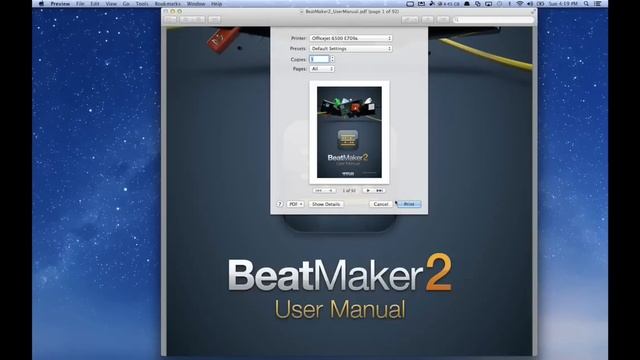The height and width of the screenshot is (360, 640).
Task: Click the AirPlay display icon in menu bar
Action: click(x=489, y=4)
